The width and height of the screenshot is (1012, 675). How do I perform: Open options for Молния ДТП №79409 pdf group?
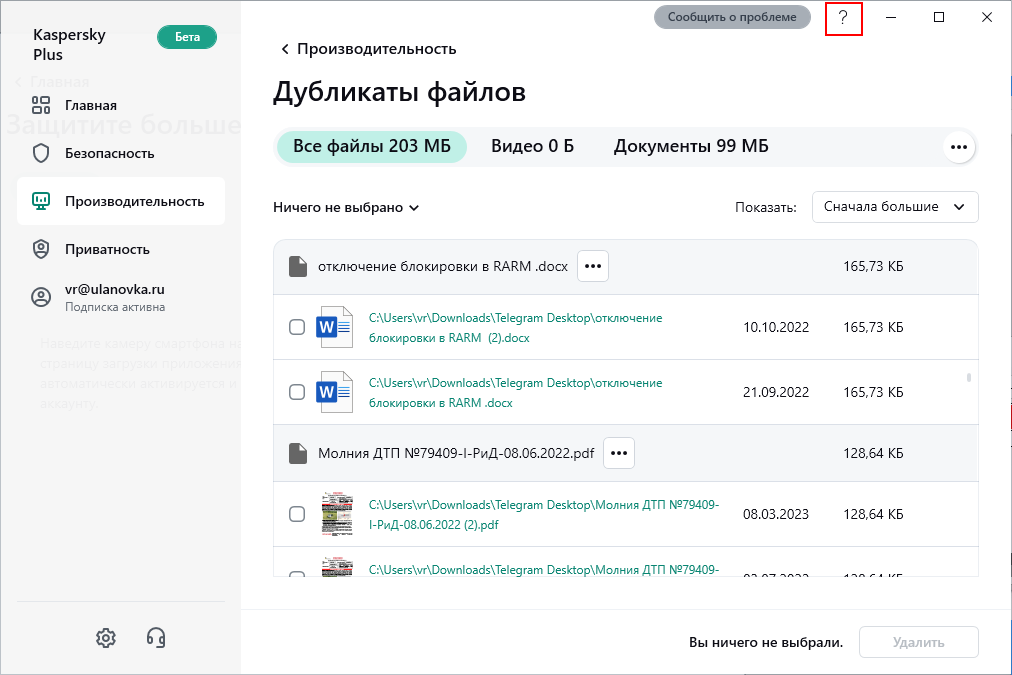pos(618,453)
